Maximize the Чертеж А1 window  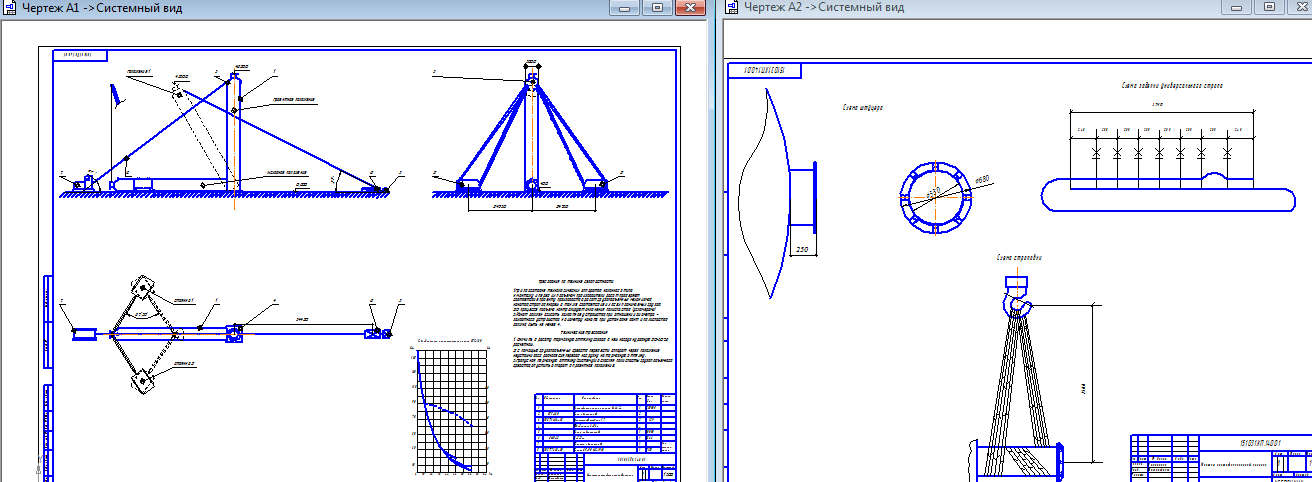658,7
